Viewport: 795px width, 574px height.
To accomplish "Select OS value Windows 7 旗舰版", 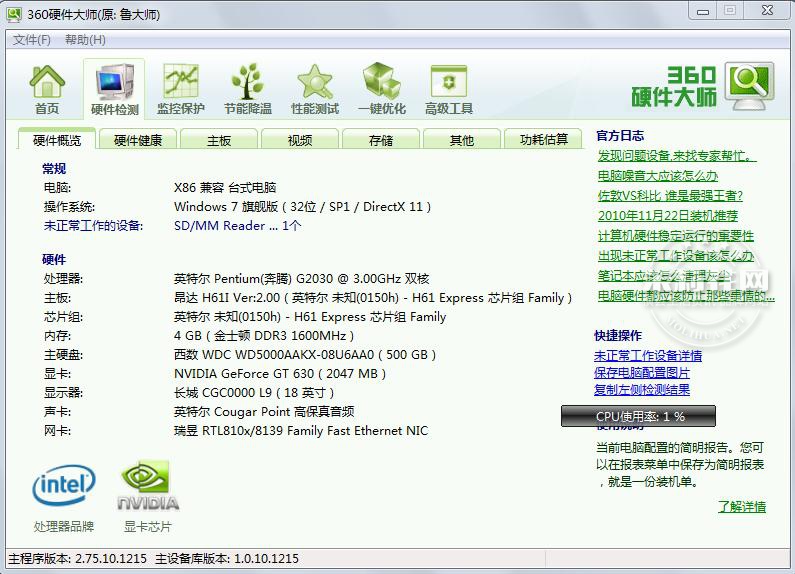I will 303,206.
